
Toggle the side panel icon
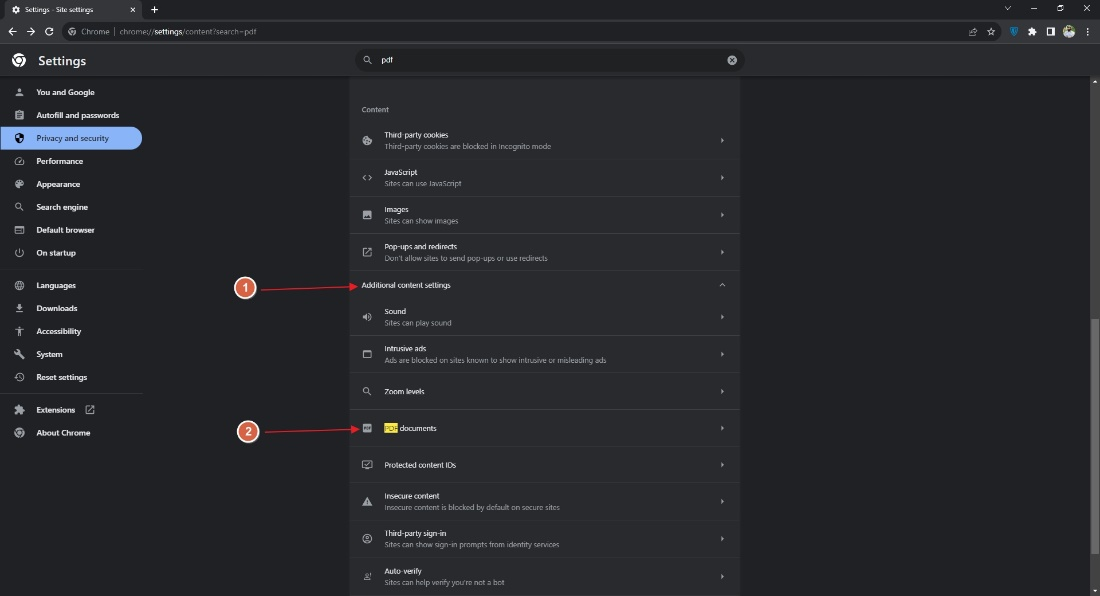click(1050, 31)
